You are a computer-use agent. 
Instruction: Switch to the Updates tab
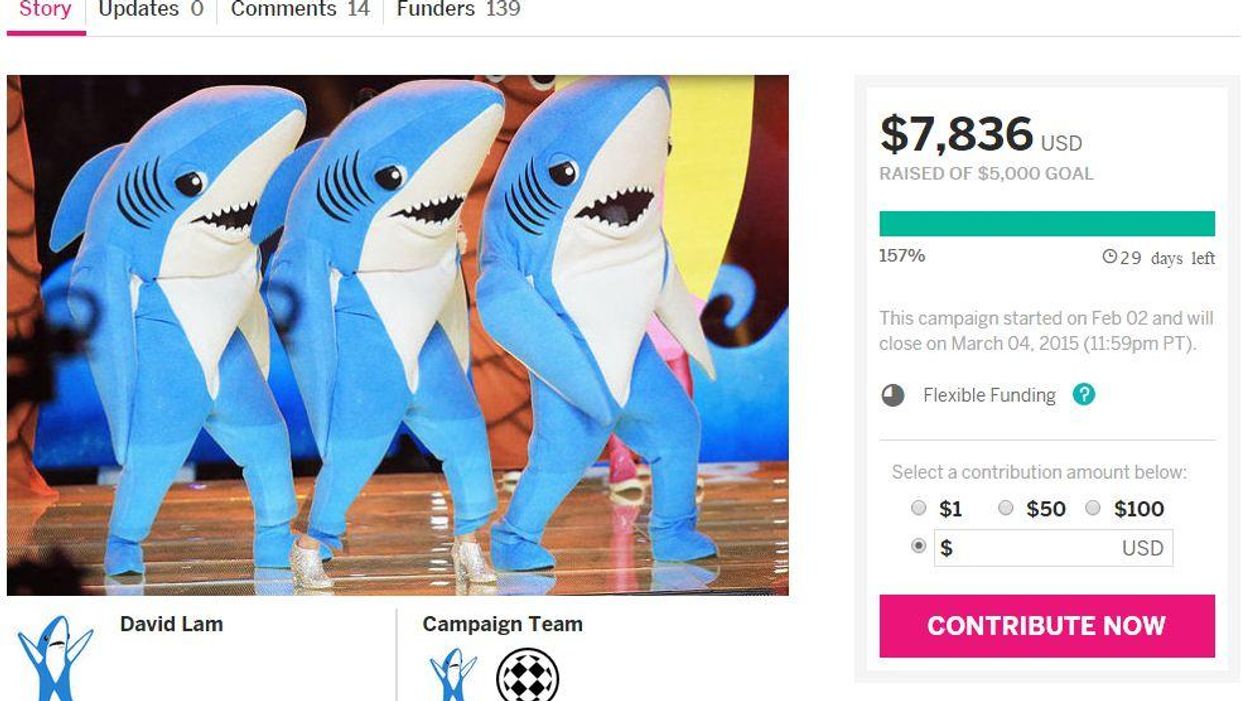click(x=150, y=10)
